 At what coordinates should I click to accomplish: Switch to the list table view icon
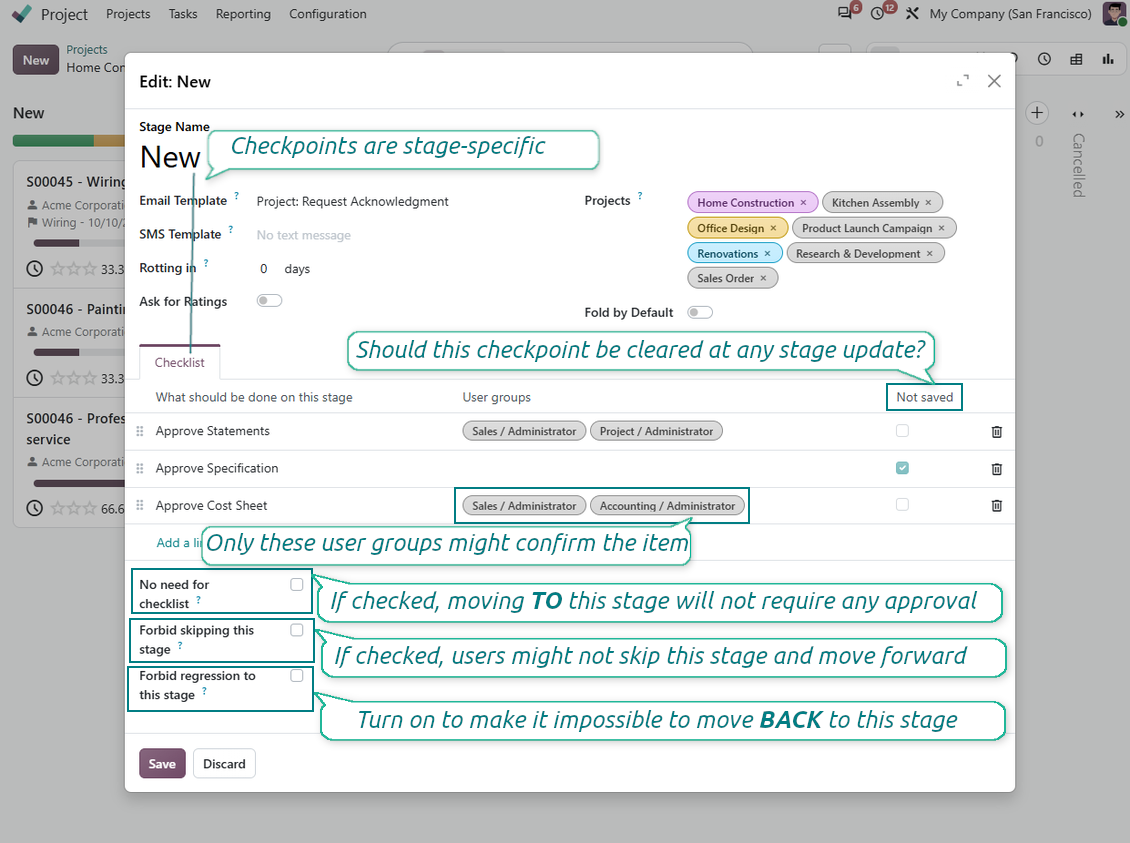coord(1076,59)
